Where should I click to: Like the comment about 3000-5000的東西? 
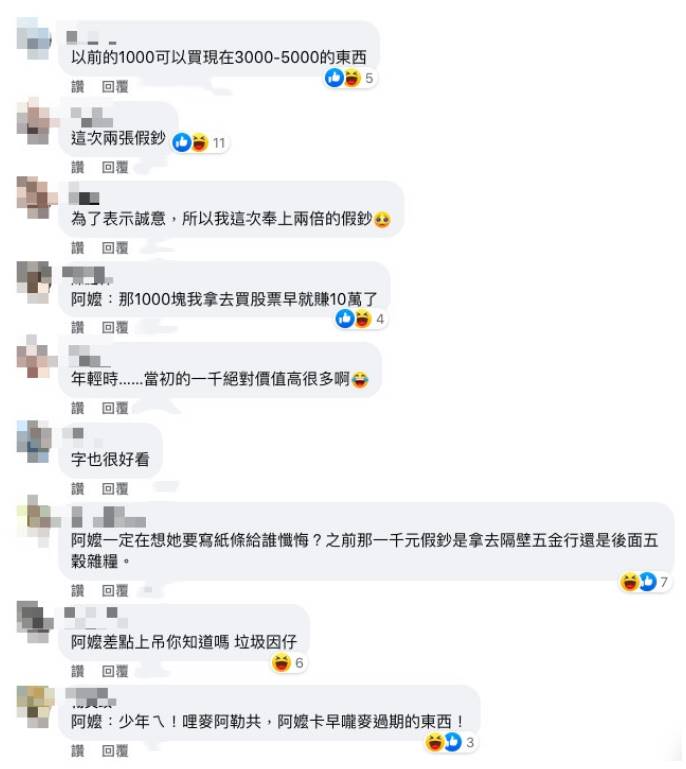pos(77,87)
